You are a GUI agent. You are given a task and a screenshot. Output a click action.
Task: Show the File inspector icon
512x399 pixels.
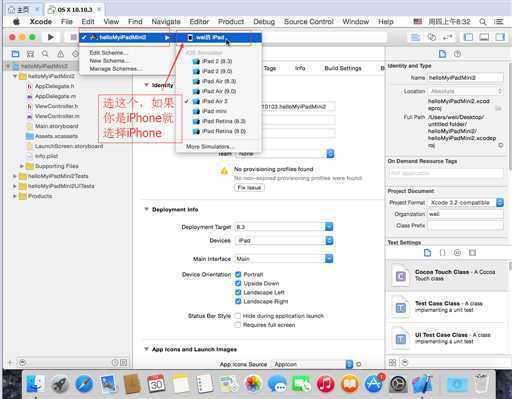tap(442, 54)
